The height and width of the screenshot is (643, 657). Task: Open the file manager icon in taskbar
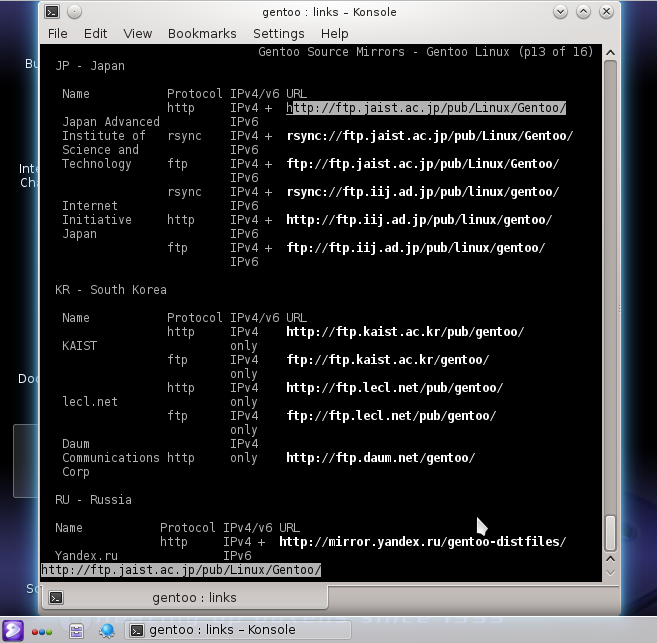point(76,630)
